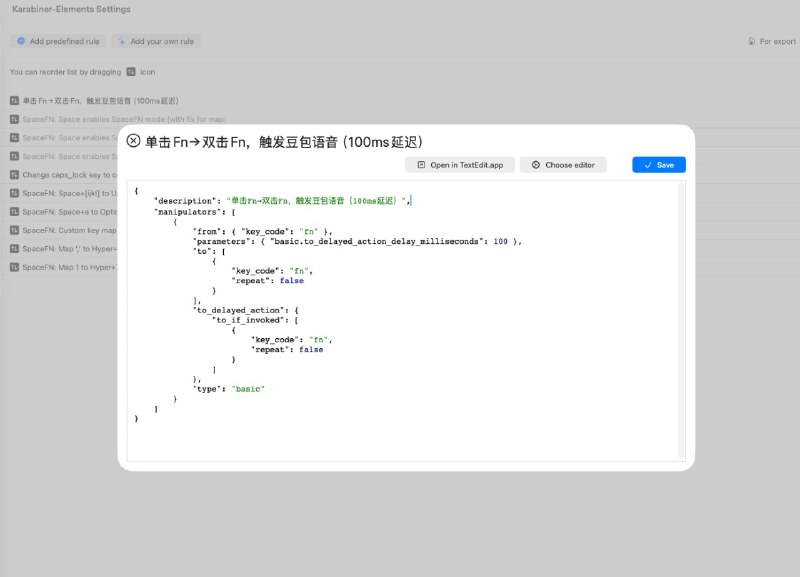The image size is (800, 577).
Task: Click the dialog title 单击Fn→双击Fn
Action: pyautogui.click(x=284, y=142)
